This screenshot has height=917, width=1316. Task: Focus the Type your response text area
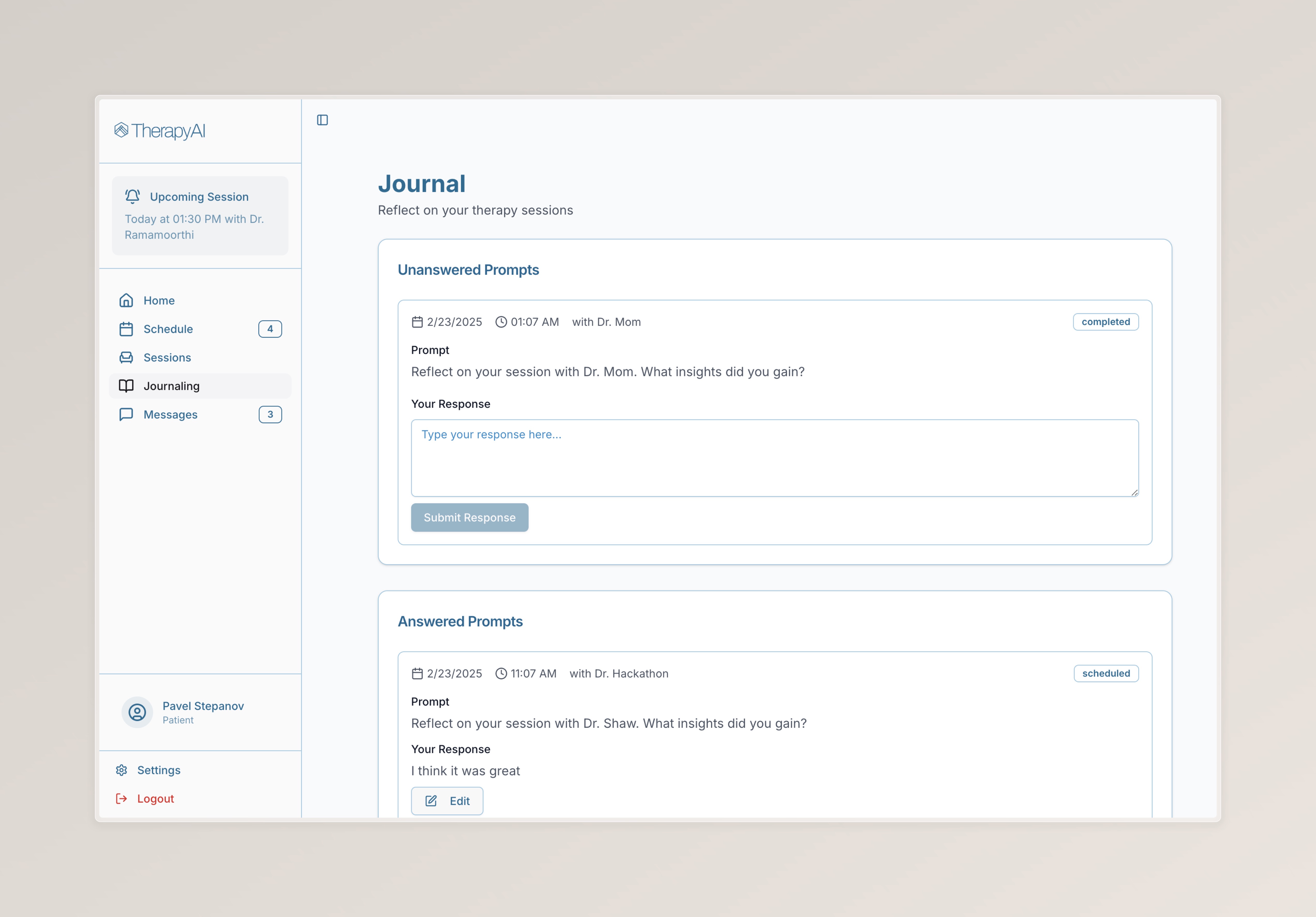click(x=774, y=458)
